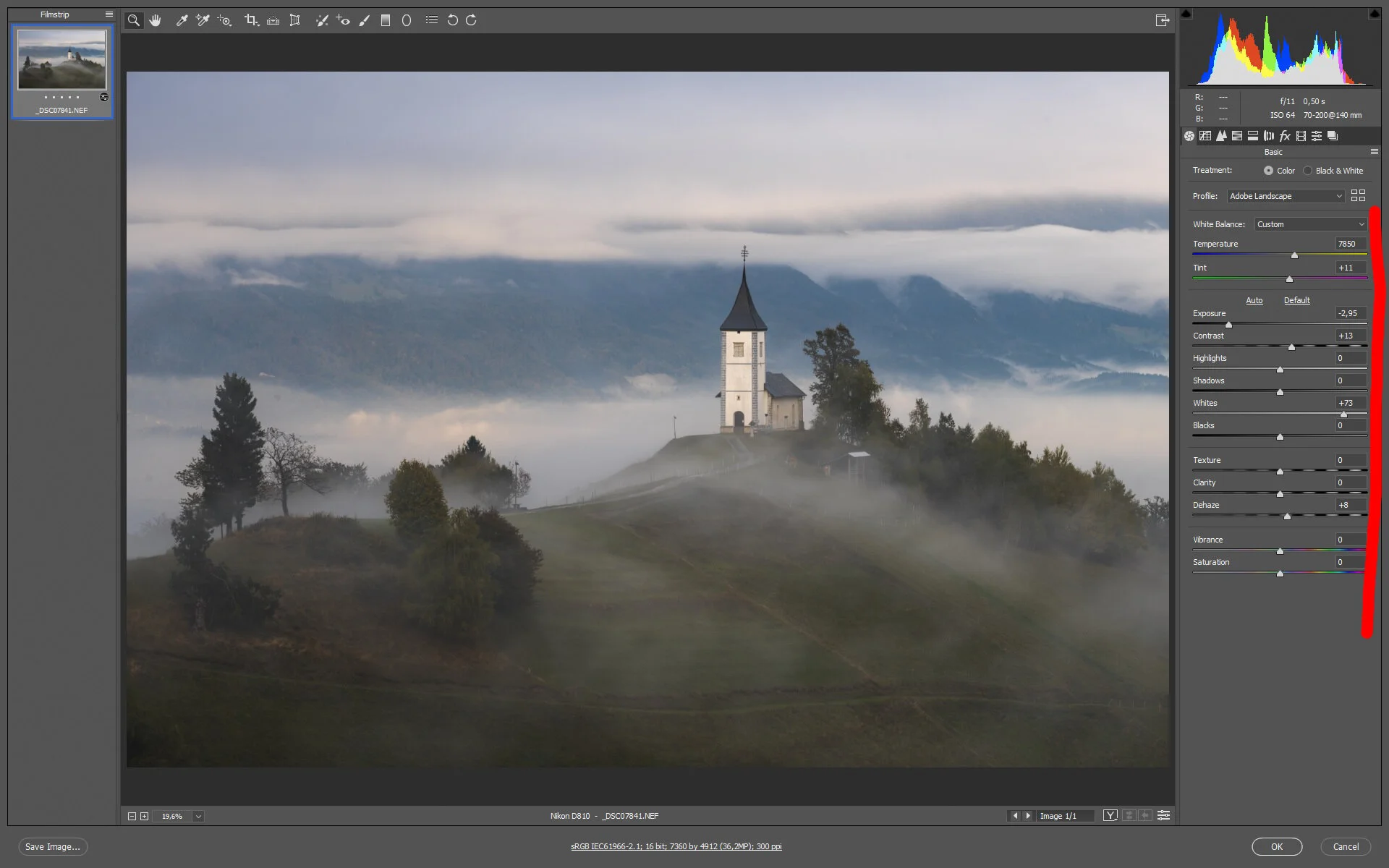Expand the White Balance Custom dropdown
1389x868 pixels.
click(x=1310, y=224)
